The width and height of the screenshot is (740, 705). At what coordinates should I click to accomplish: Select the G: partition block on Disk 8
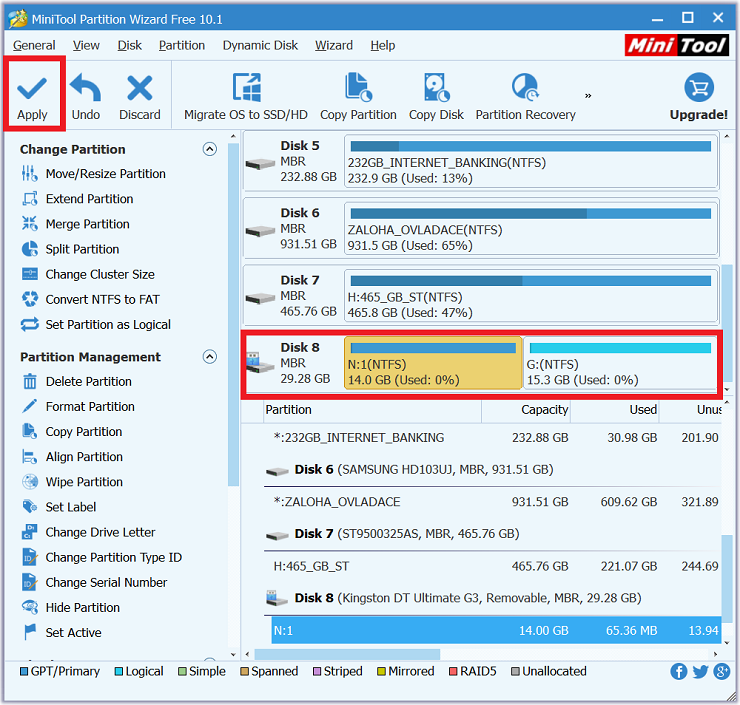click(x=621, y=363)
